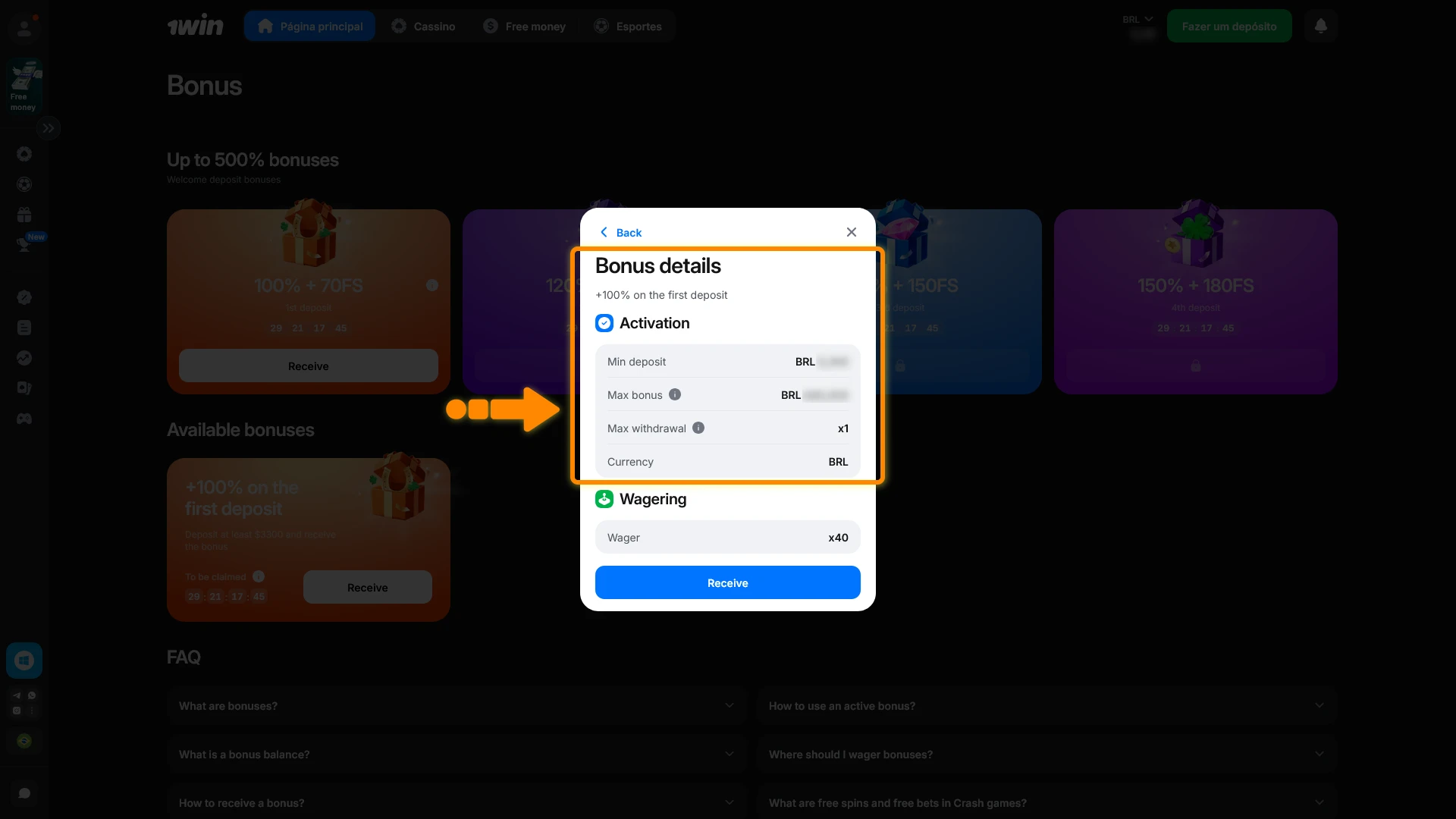This screenshot has height=819, width=1456.
Task: Open the trophy icon marked New
Action: 24,244
